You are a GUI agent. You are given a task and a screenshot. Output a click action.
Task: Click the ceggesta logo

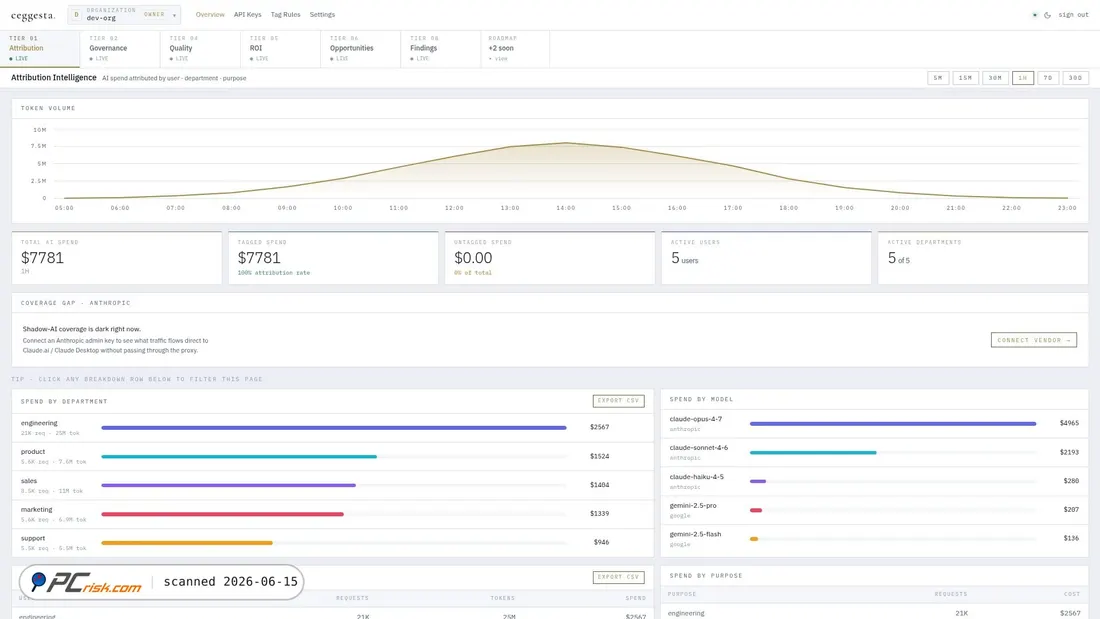tap(33, 15)
